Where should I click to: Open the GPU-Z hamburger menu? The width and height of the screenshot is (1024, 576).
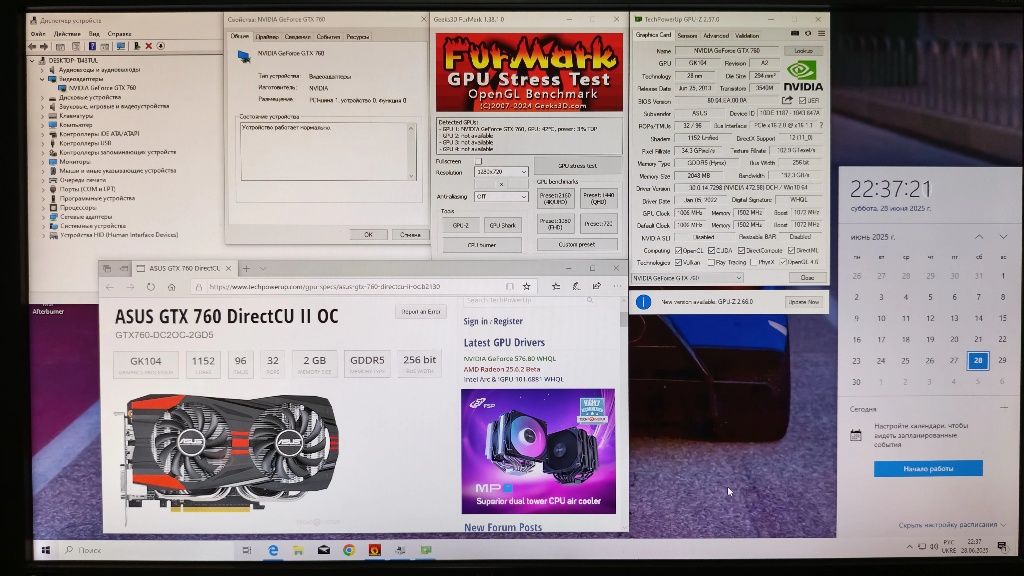(x=821, y=33)
